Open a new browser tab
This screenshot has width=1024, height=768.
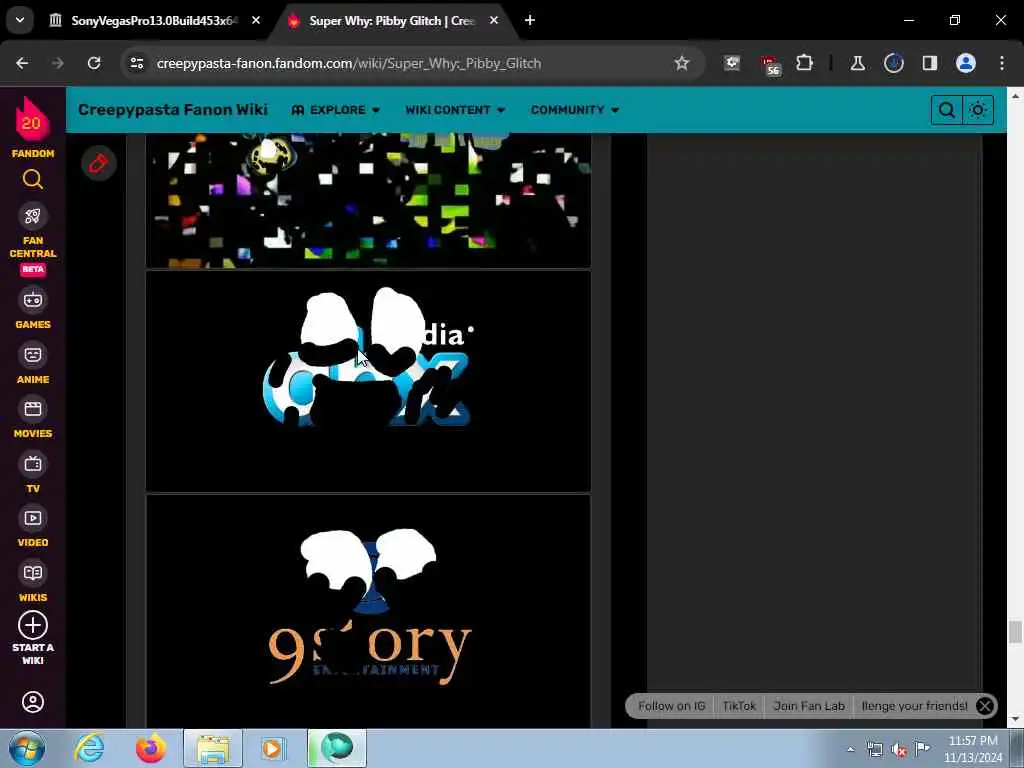pos(530,20)
